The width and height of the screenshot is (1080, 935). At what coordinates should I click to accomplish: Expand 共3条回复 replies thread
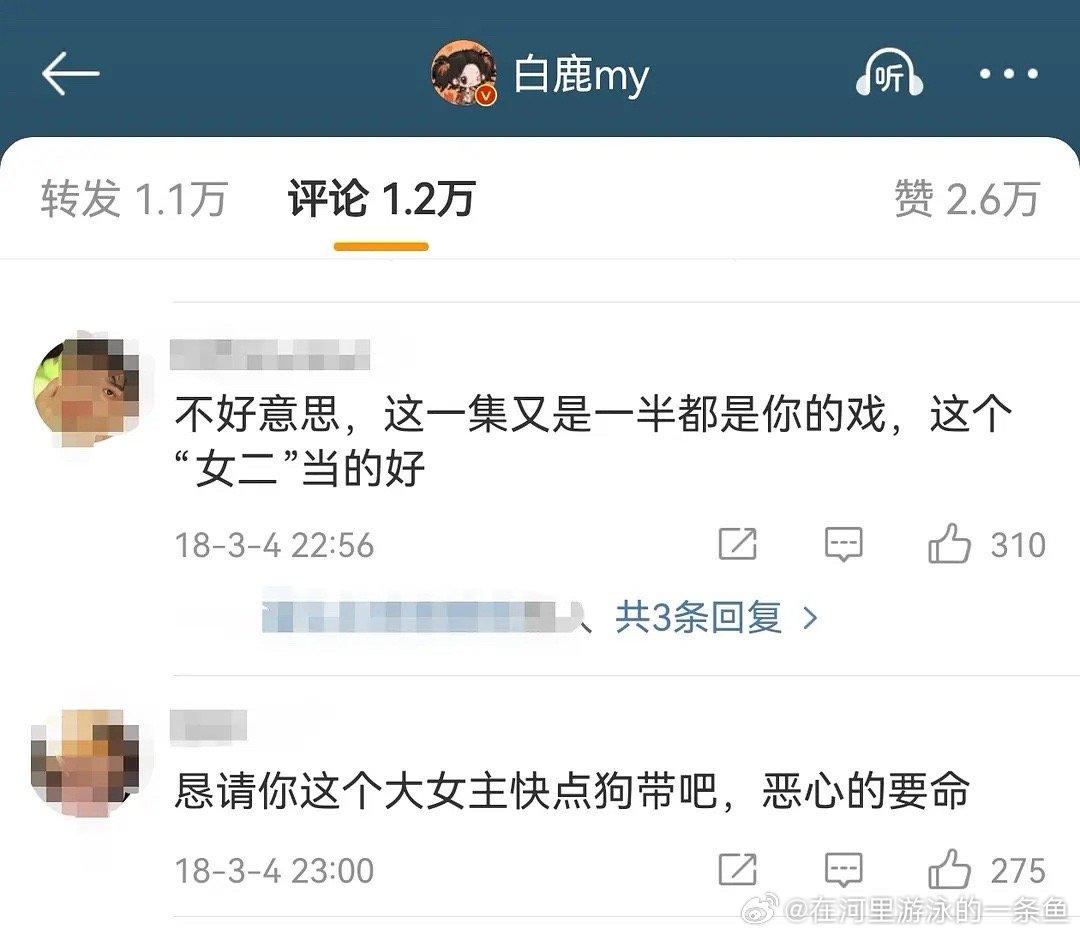click(698, 617)
